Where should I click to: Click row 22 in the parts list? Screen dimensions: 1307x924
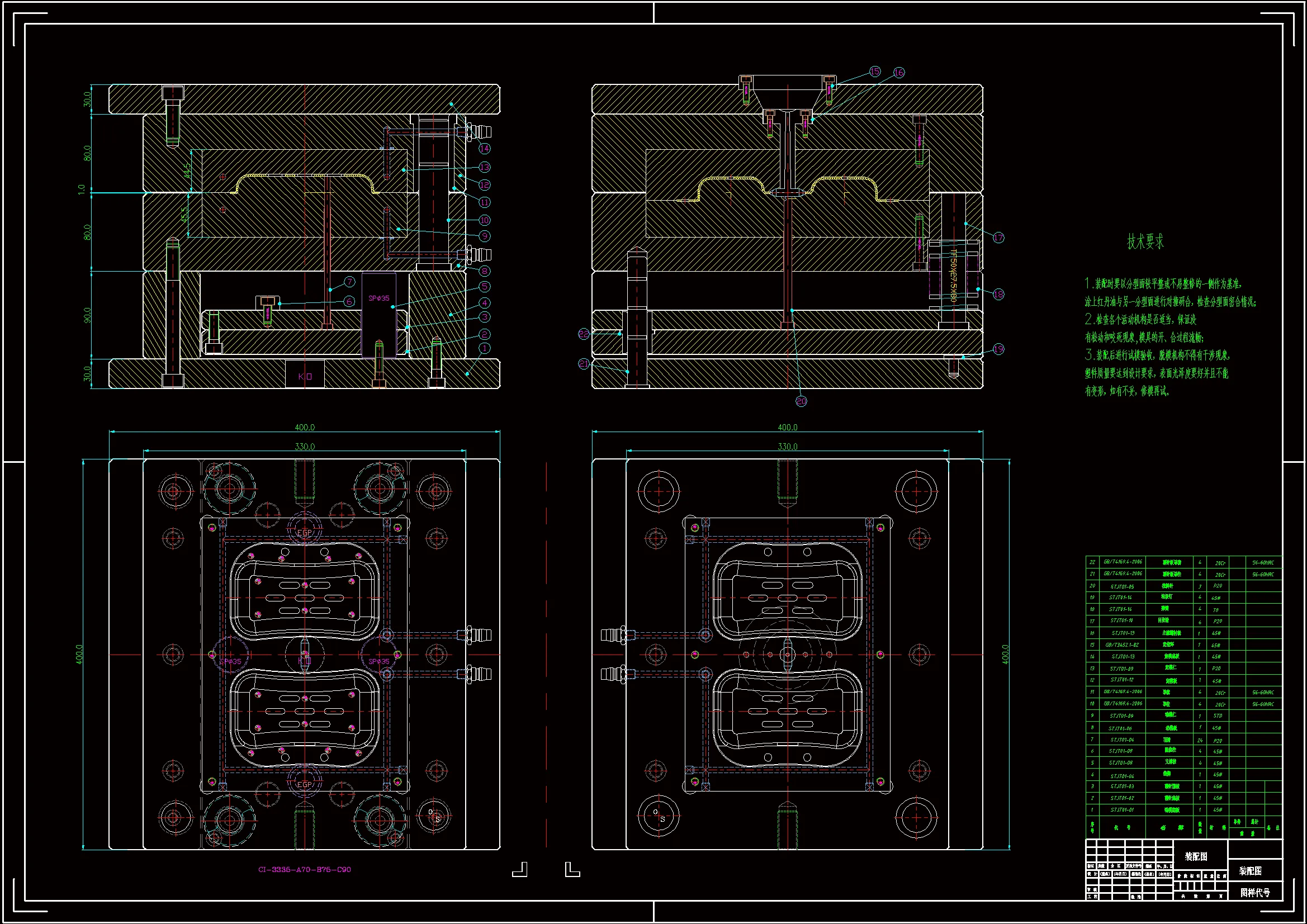tap(1183, 562)
